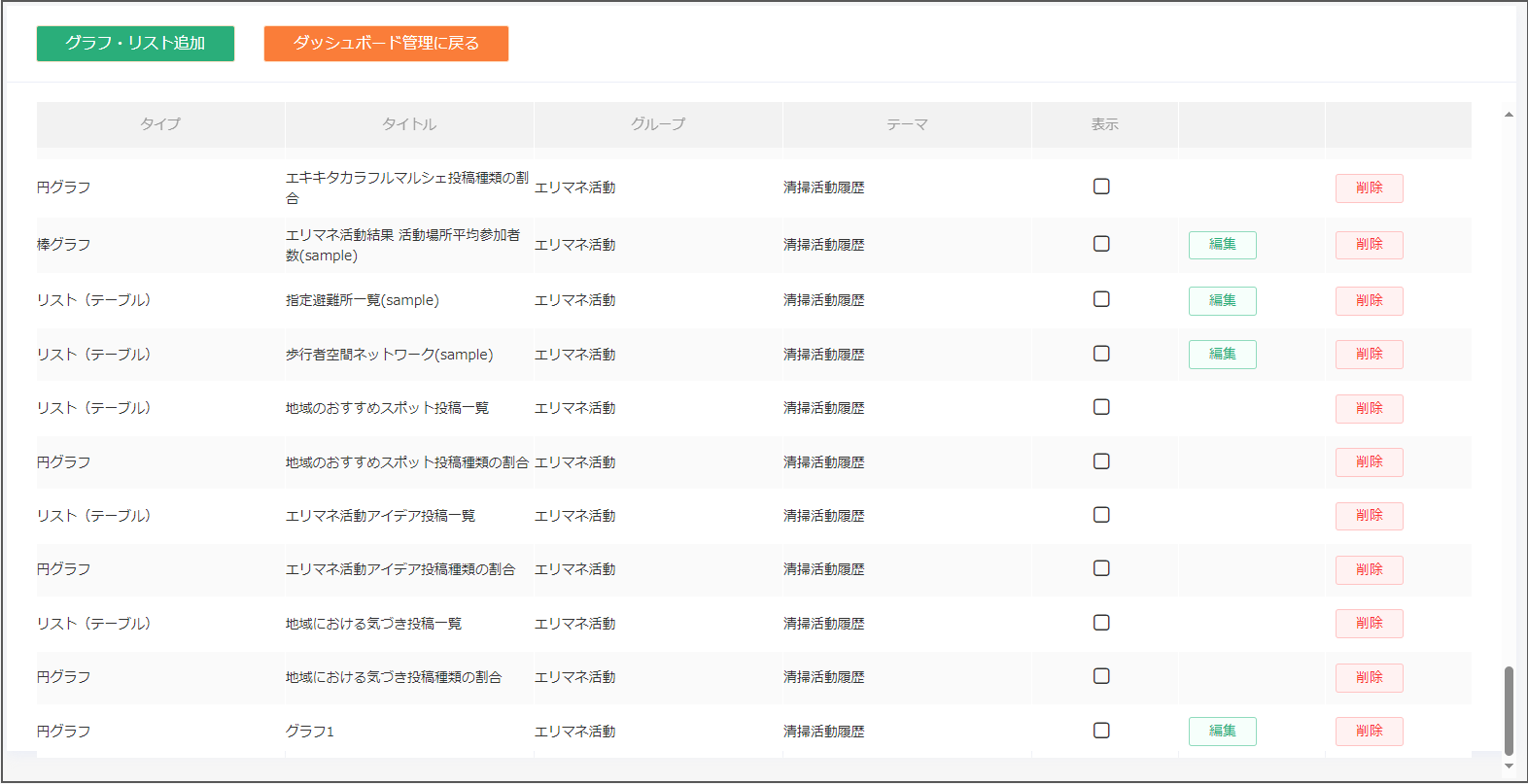
Task: Click the テーマ column header
Action: click(x=907, y=124)
